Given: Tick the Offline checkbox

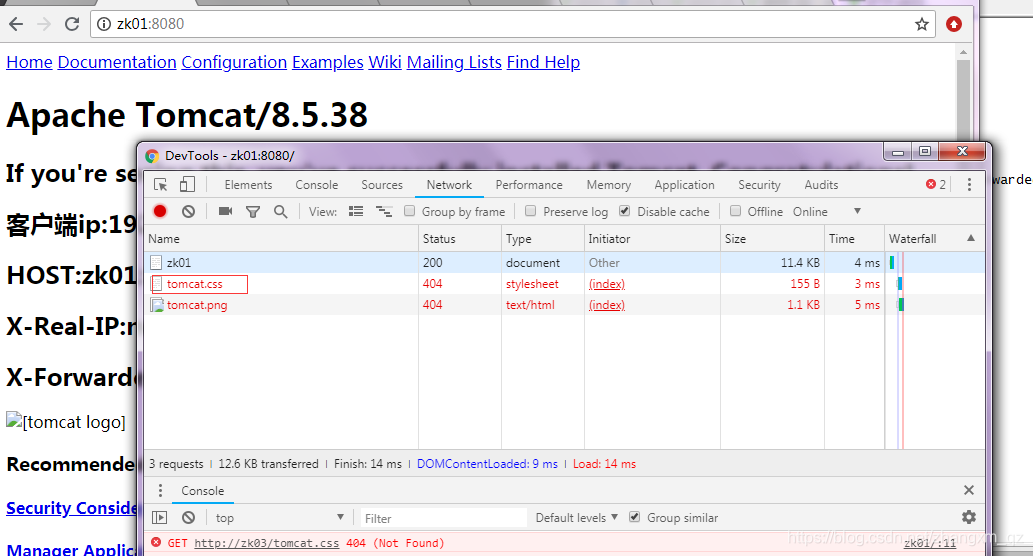Looking at the screenshot, I should (x=735, y=211).
